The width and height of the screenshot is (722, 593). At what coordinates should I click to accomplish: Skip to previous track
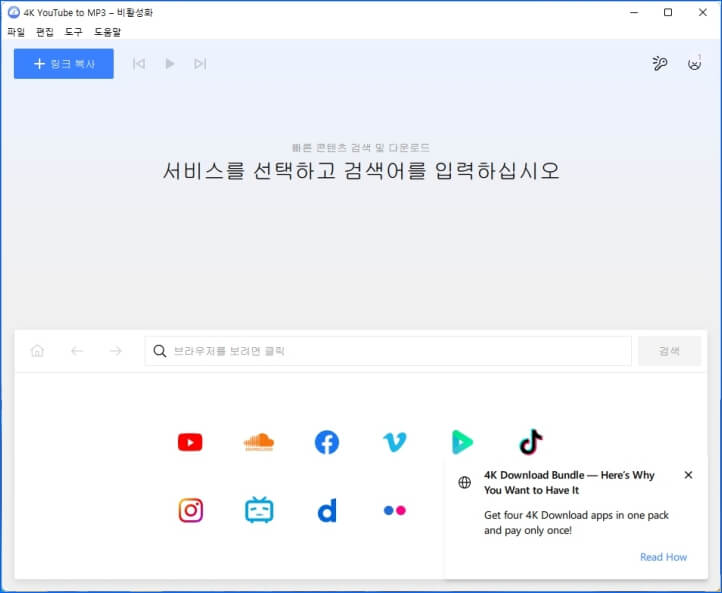[x=139, y=64]
